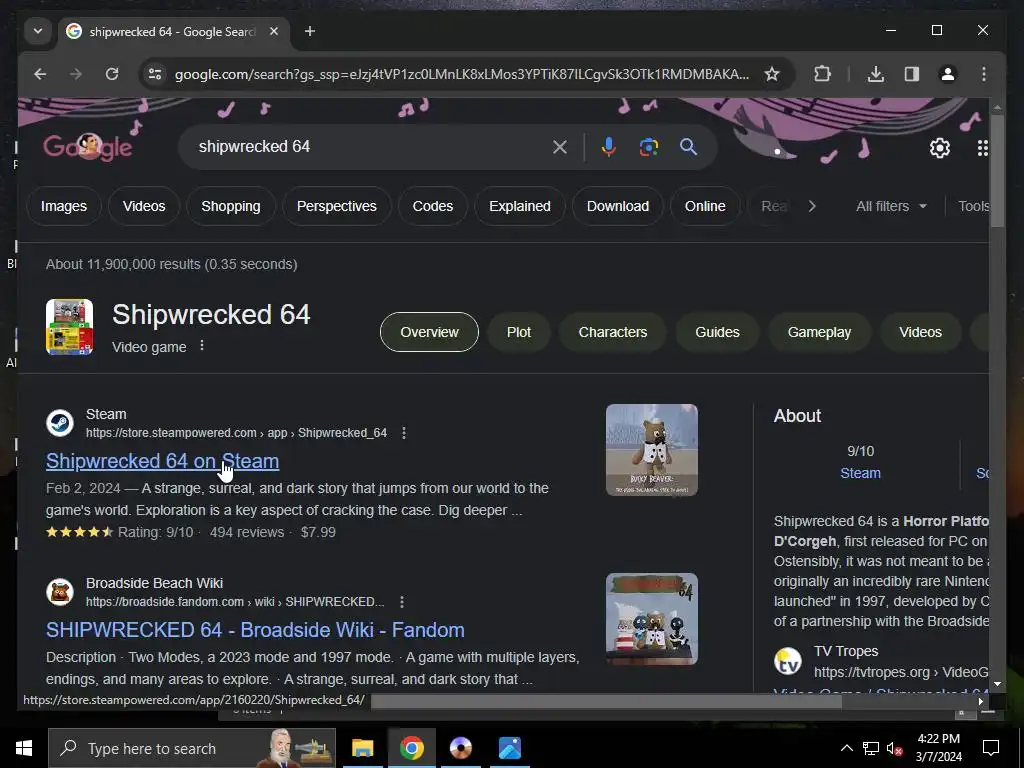Select the Codes filter chip
The width and height of the screenshot is (1024, 768).
432,206
